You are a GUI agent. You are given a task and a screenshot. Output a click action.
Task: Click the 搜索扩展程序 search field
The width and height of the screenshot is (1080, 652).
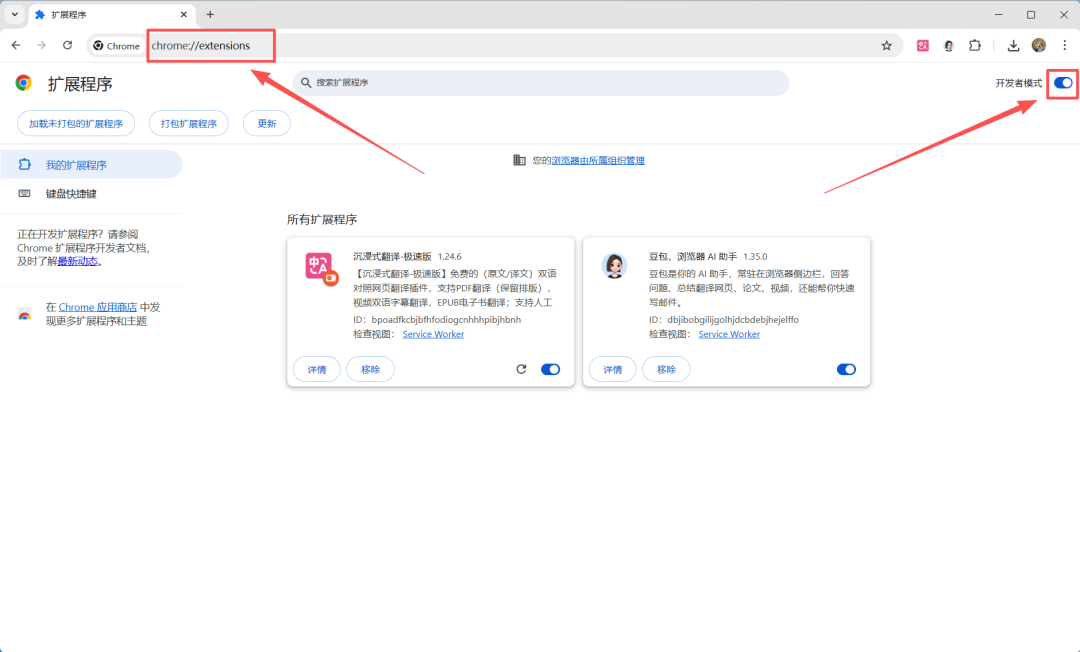[x=541, y=83]
